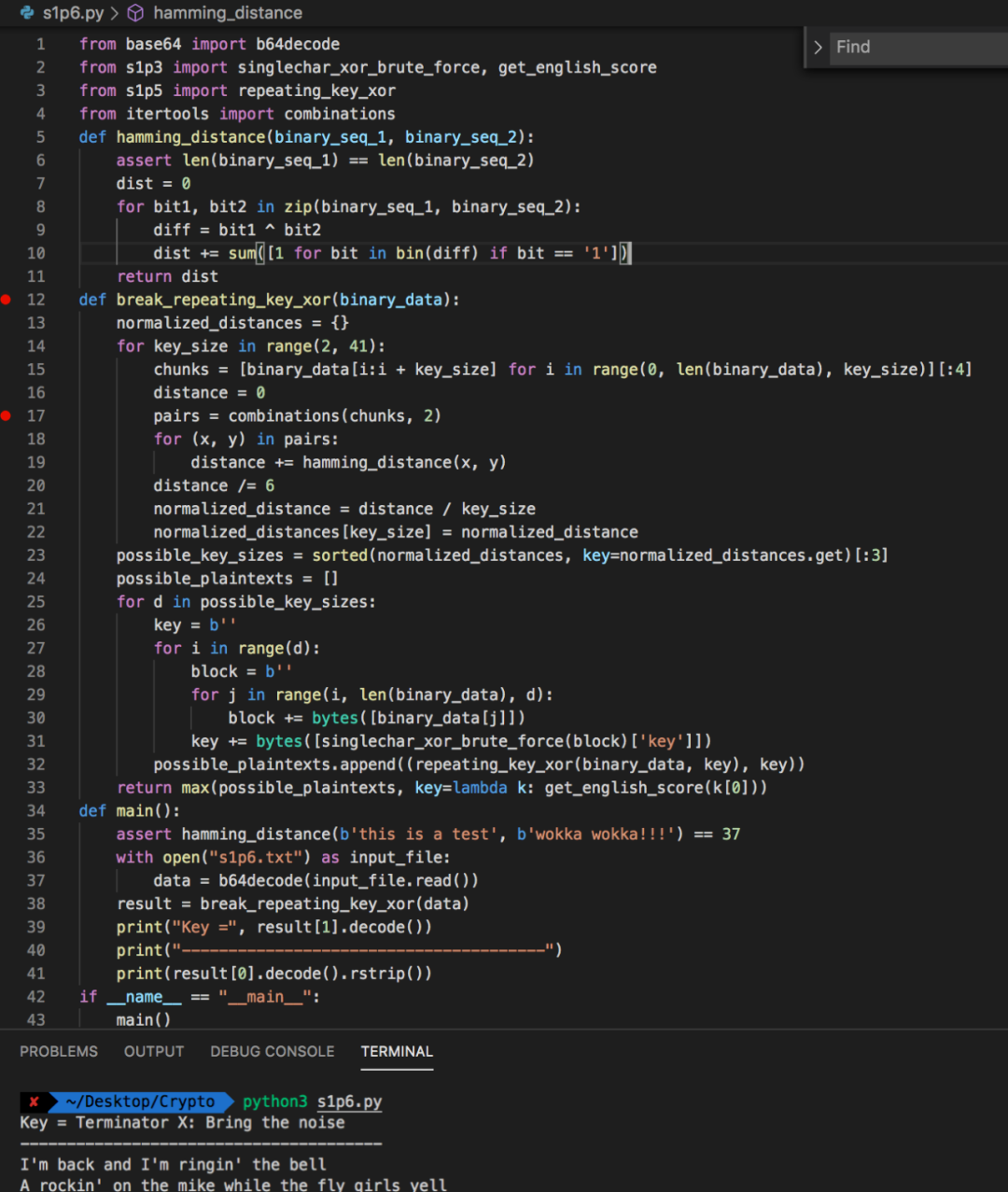Click 'pairs = combinations(chunks, 2)' line
The width and height of the screenshot is (1008, 1192).
tap(298, 415)
